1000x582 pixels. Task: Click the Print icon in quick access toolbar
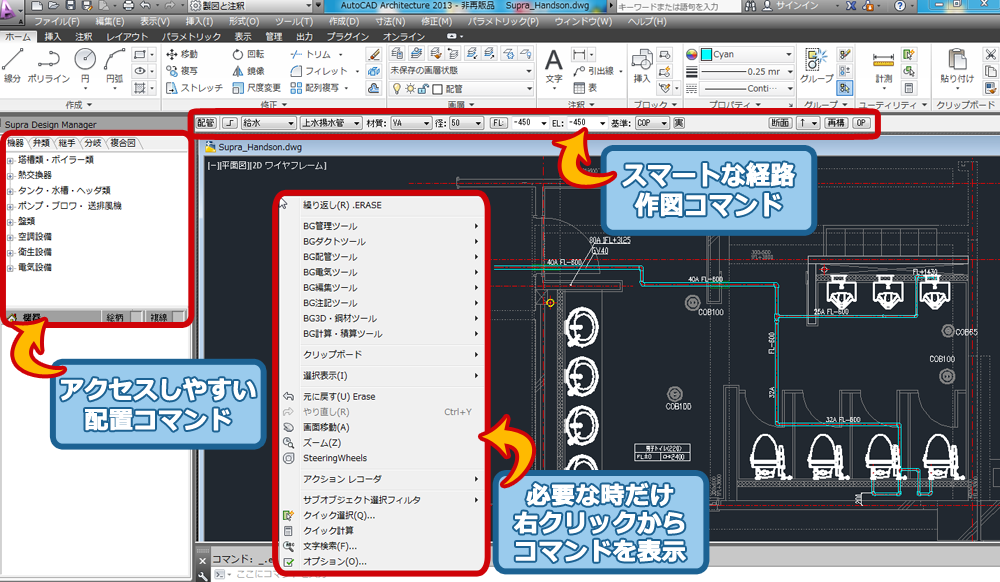tap(128, 6)
